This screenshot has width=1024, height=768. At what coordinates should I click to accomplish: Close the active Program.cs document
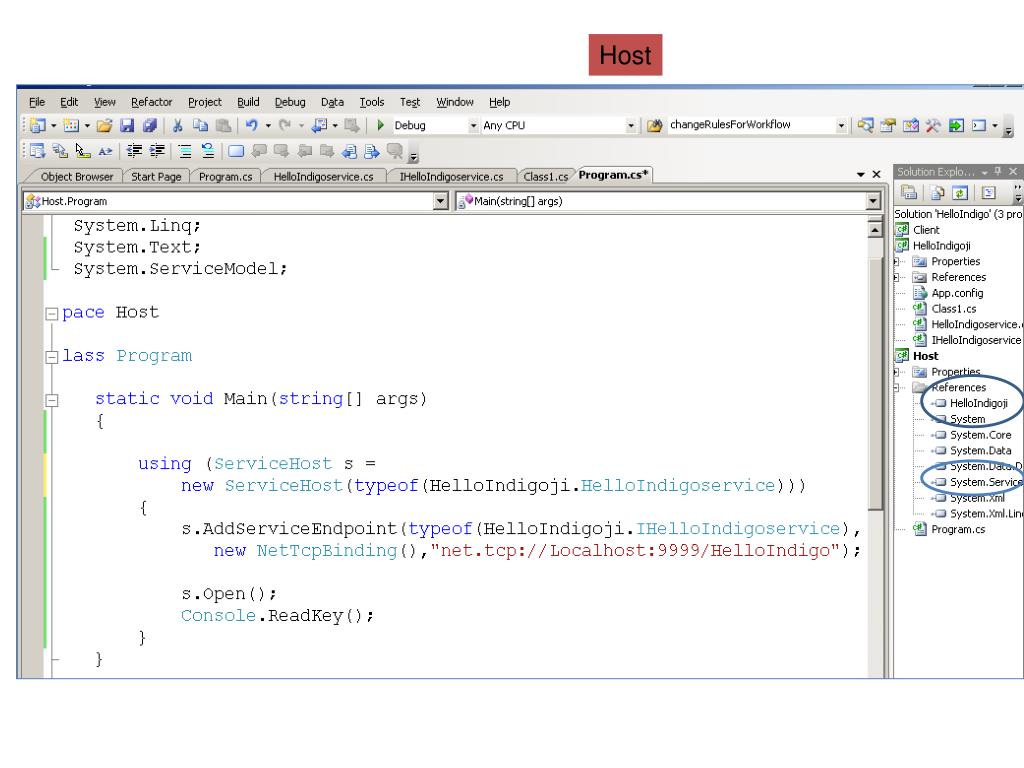click(877, 174)
